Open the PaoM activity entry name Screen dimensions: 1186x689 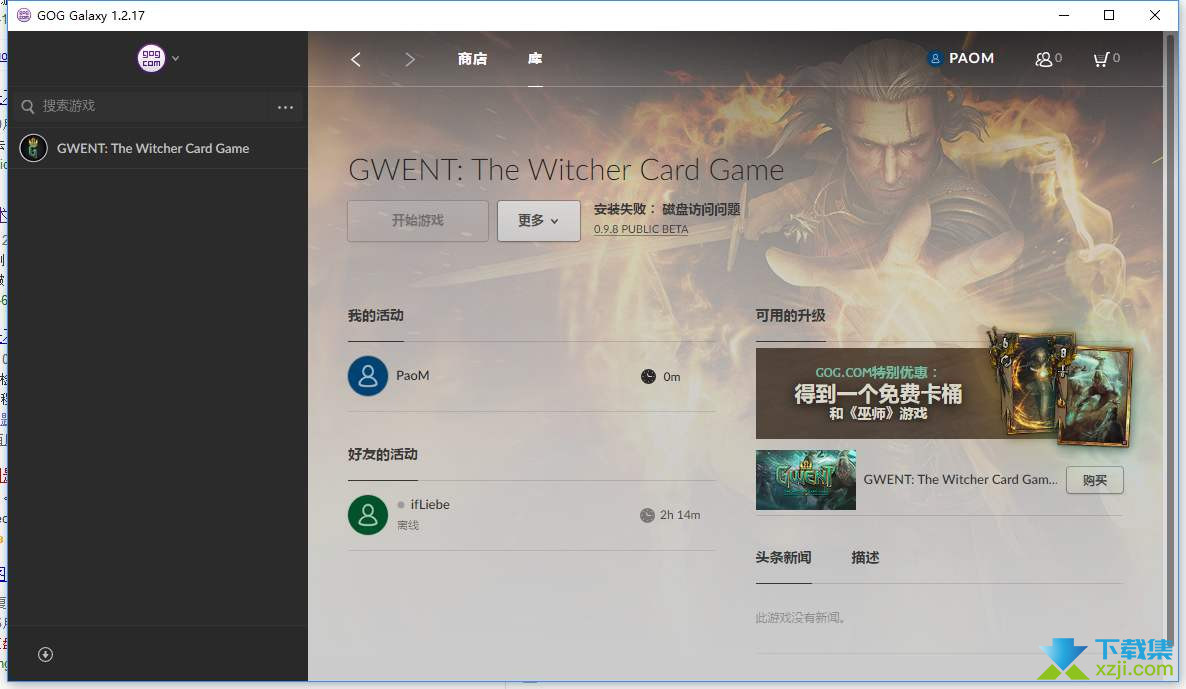click(x=412, y=376)
